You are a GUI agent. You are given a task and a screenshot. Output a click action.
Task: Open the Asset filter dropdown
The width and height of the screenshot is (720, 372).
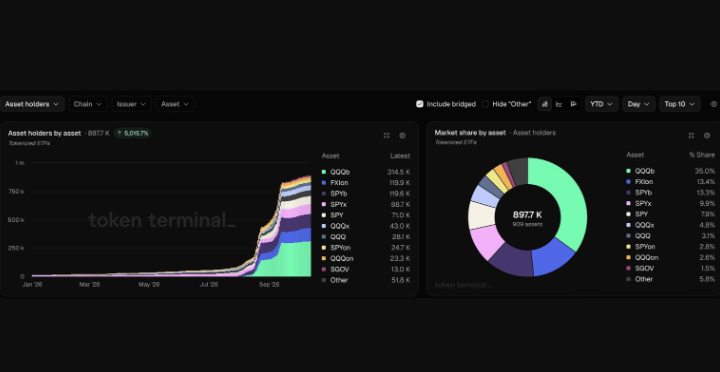(175, 104)
